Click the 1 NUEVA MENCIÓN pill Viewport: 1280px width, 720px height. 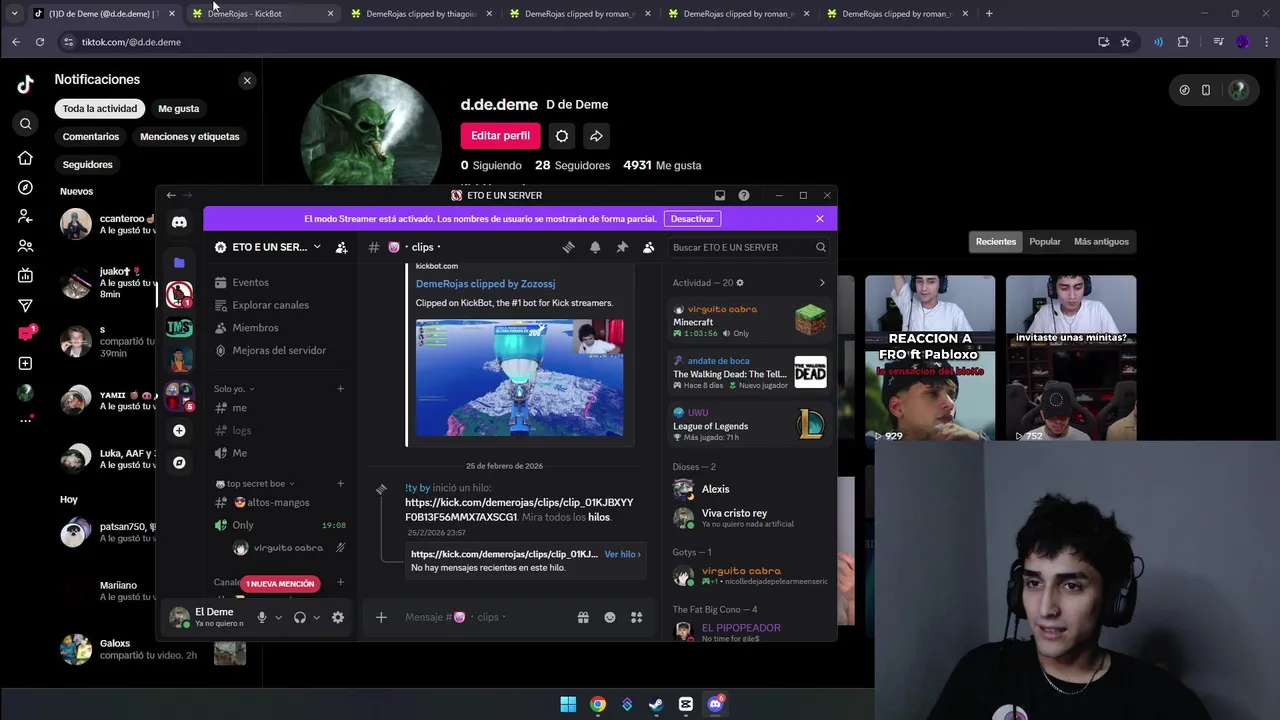pos(281,584)
